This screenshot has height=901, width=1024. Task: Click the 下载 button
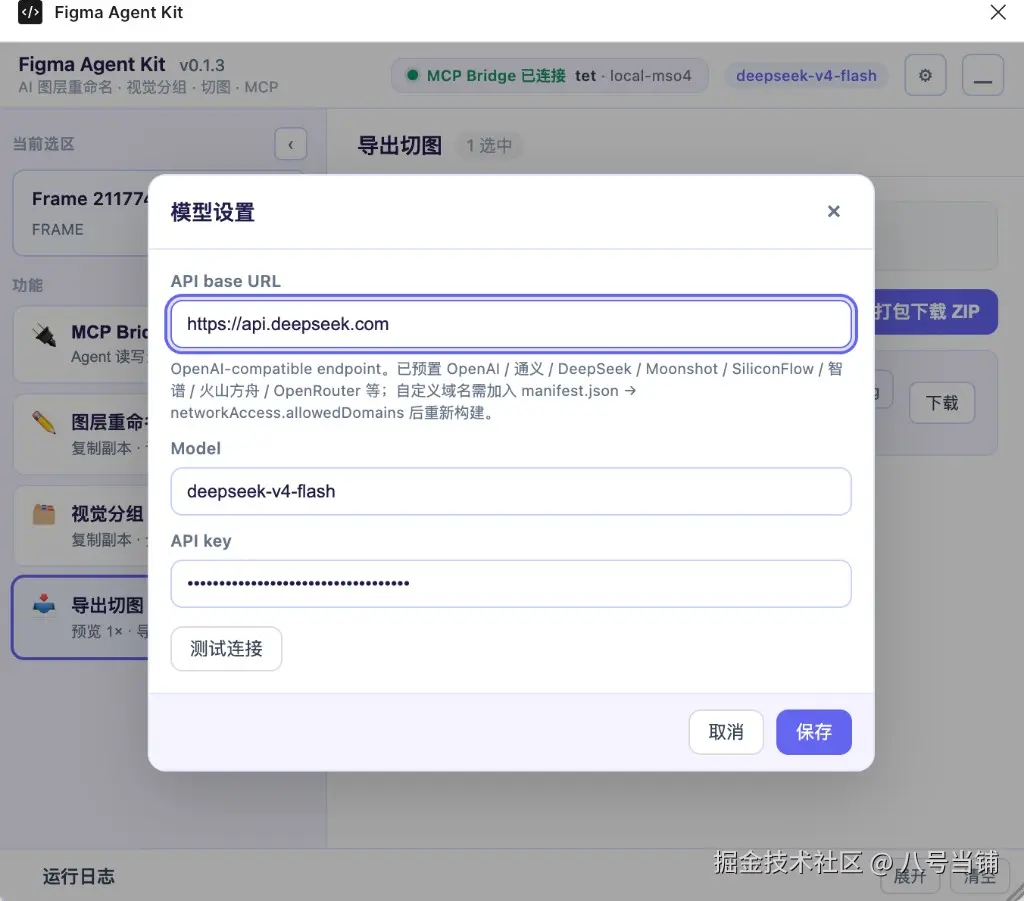click(x=942, y=403)
